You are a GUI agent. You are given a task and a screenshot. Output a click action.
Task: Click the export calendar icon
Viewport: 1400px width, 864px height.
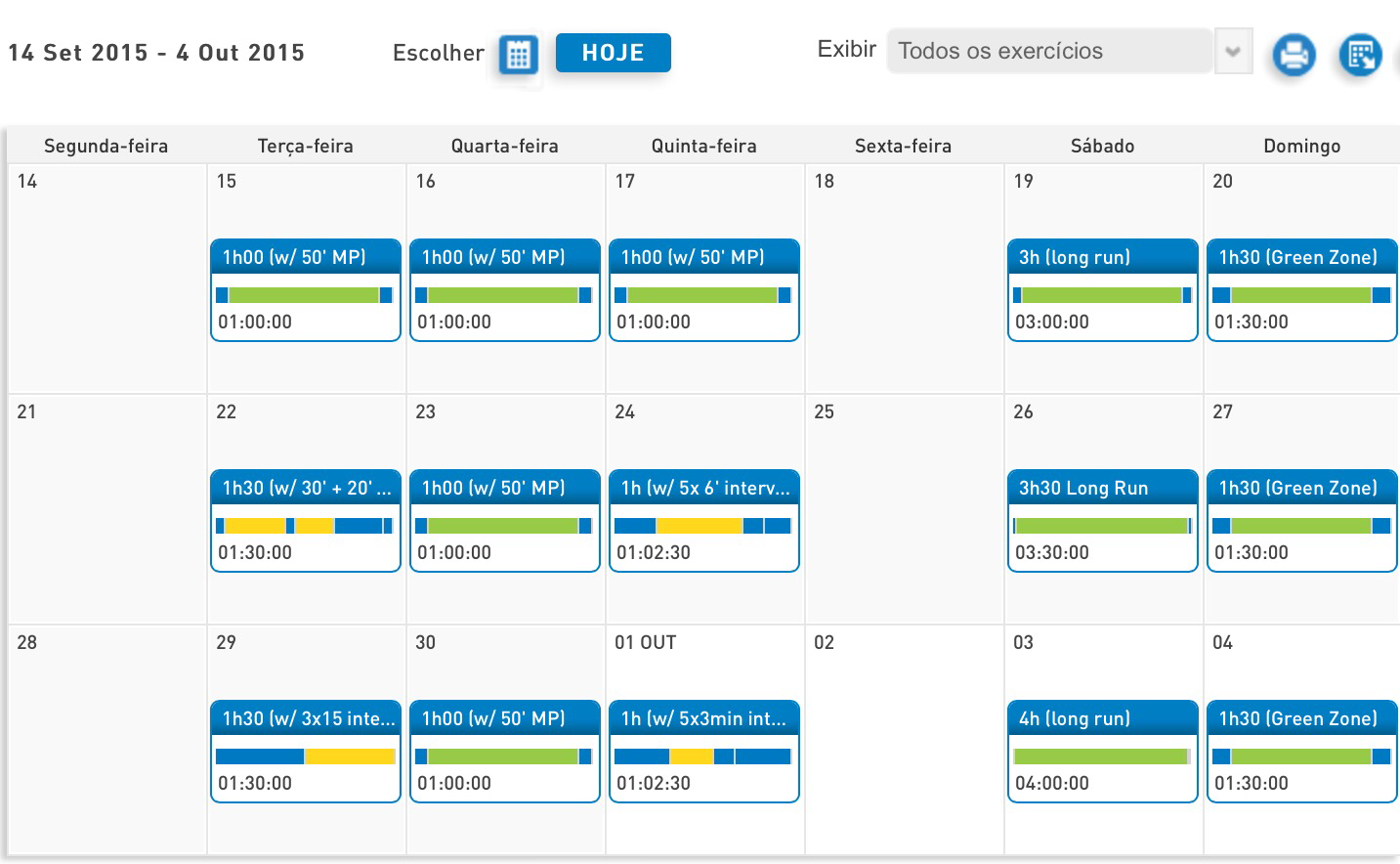(x=1360, y=55)
